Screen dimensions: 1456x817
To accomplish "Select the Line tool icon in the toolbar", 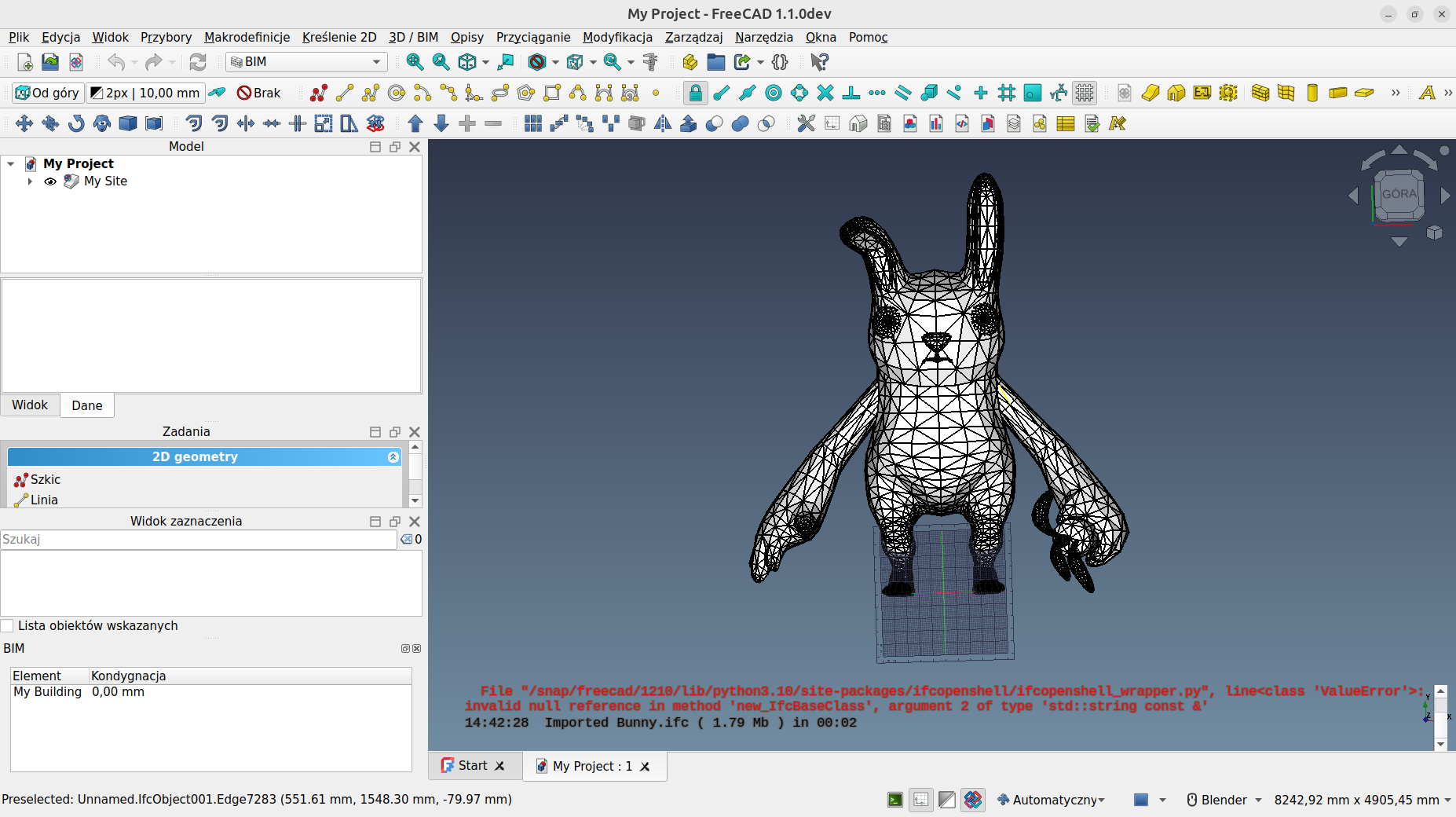I will tap(345, 93).
